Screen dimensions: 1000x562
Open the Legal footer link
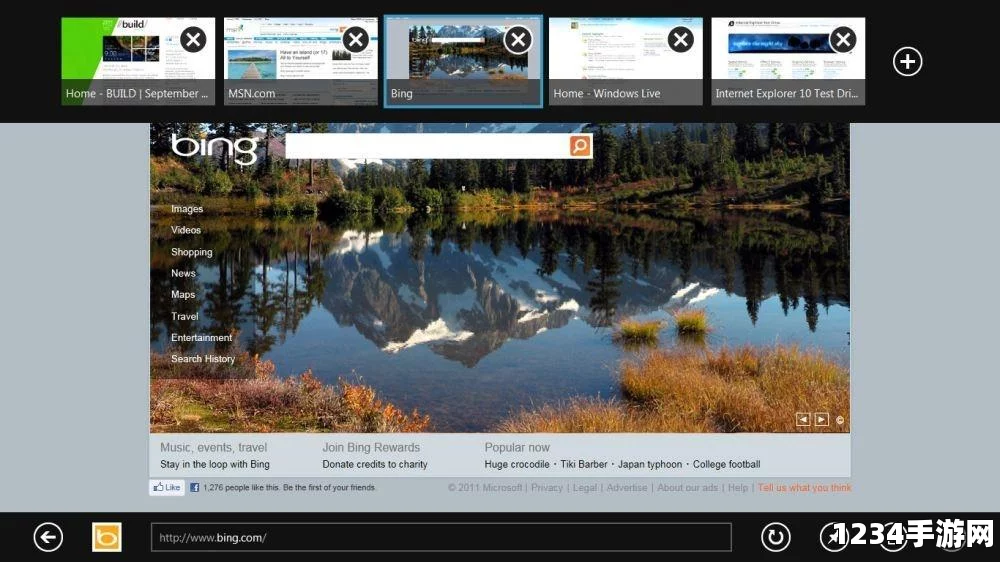click(x=585, y=487)
